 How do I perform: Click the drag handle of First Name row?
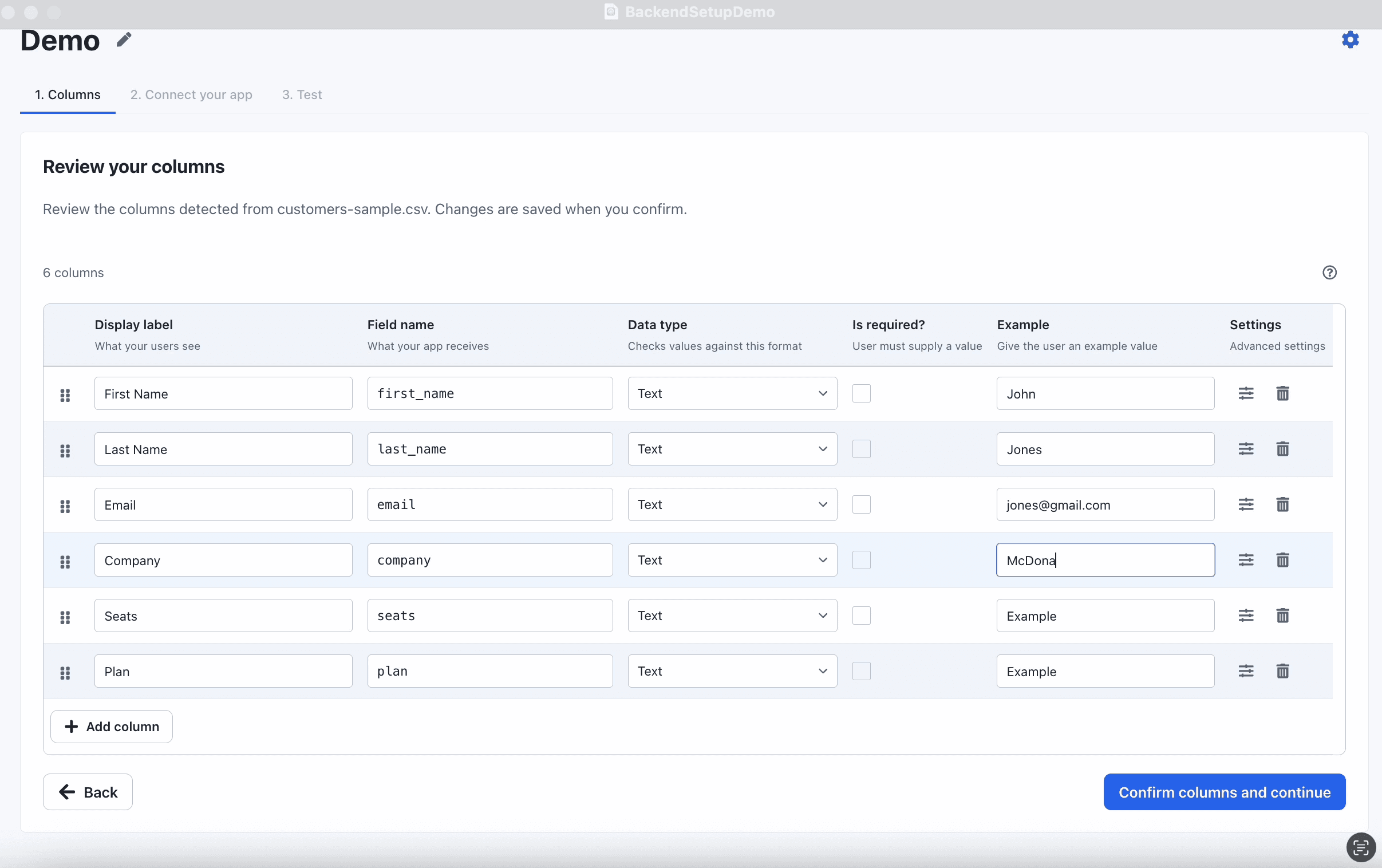(x=65, y=395)
